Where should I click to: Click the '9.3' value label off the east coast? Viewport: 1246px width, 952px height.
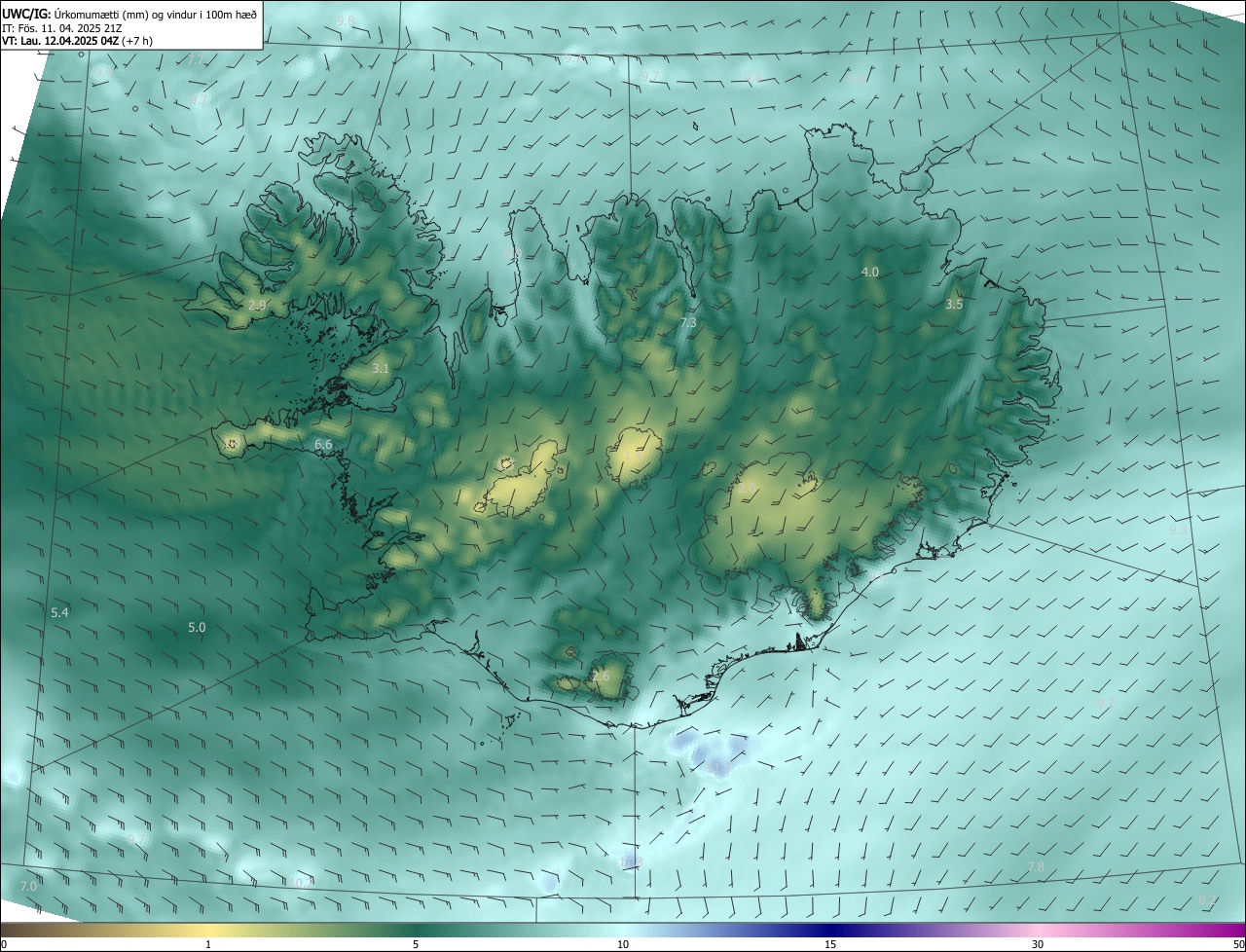click(x=1178, y=531)
